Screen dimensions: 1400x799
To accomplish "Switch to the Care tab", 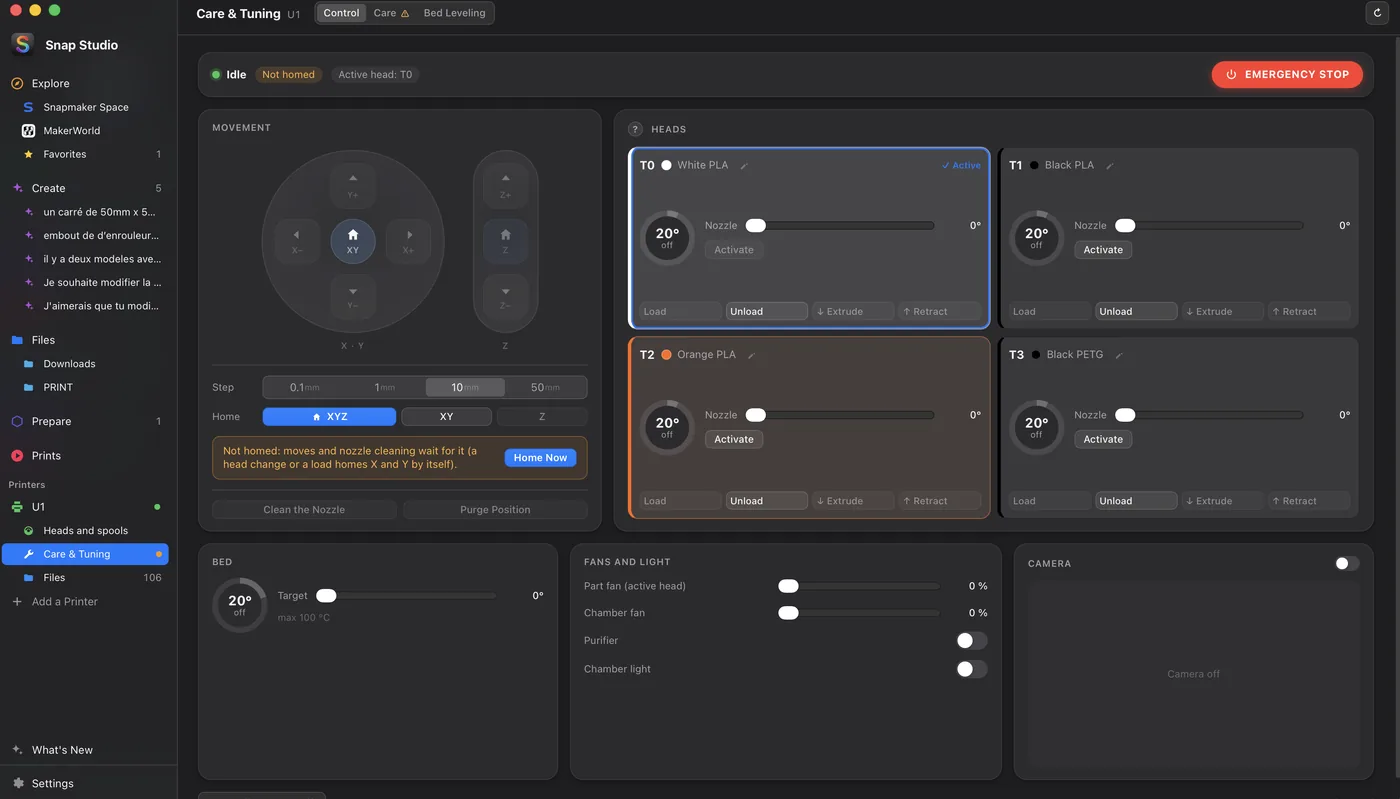I will 391,13.
